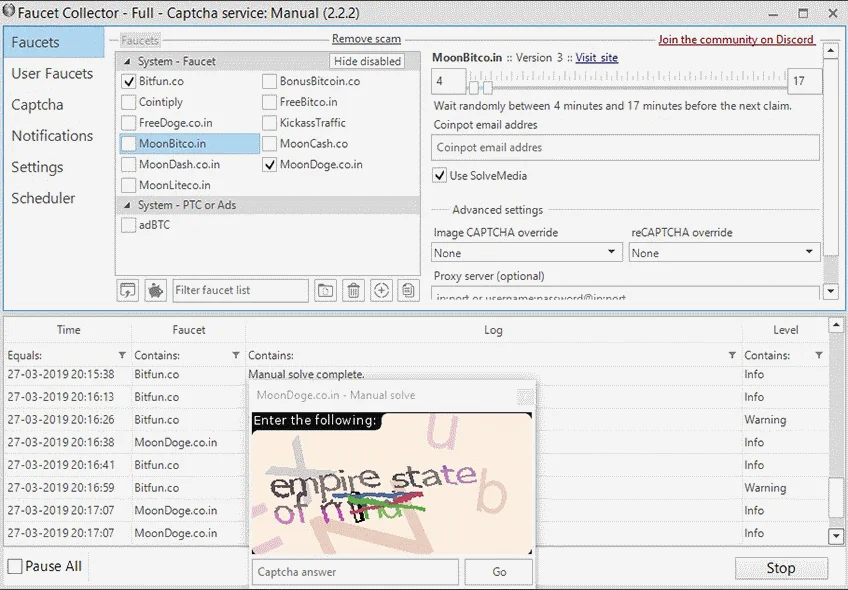Uncheck the MoonDoge.co.in checkbox
The height and width of the screenshot is (590, 848).
(269, 164)
